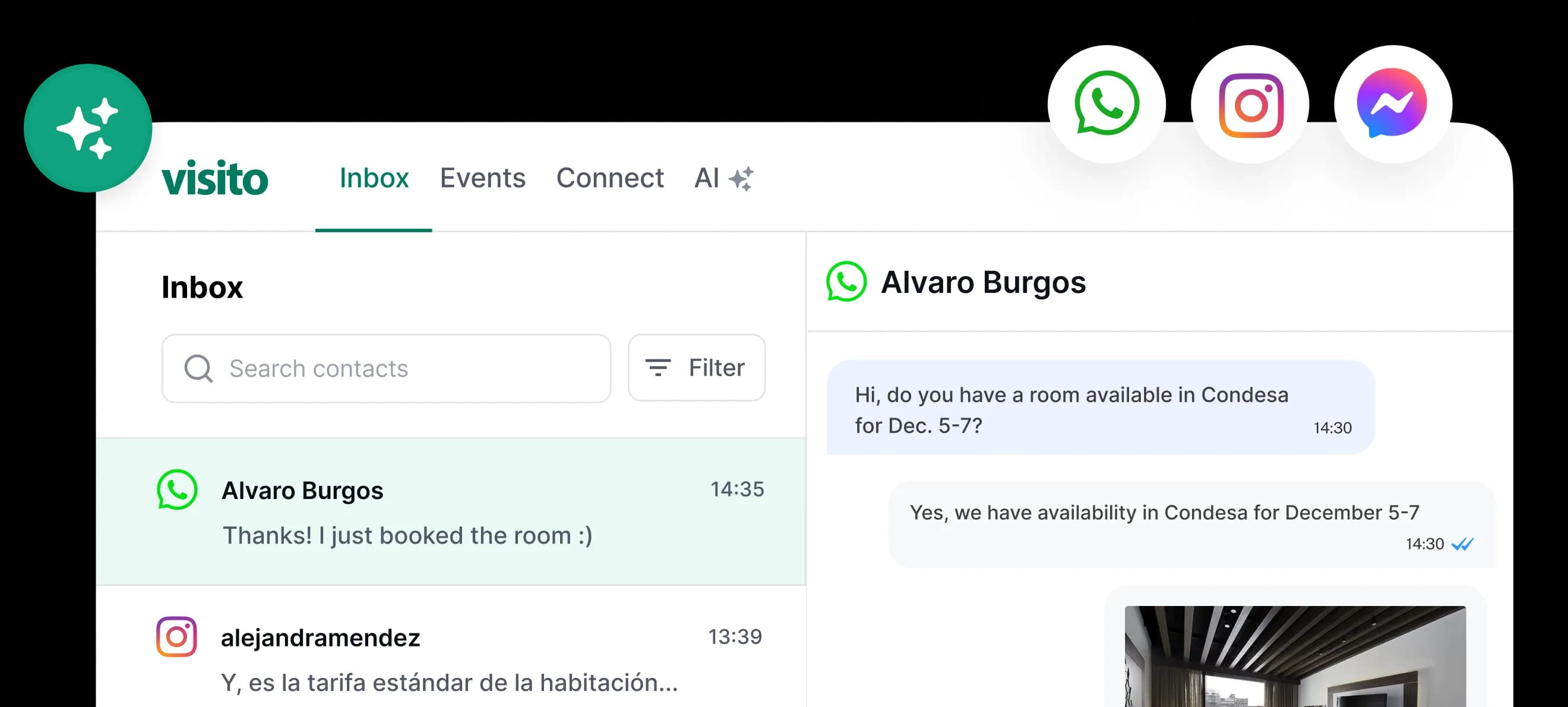Click the green AI sparkles badge
This screenshot has width=1568, height=707.
(x=88, y=128)
